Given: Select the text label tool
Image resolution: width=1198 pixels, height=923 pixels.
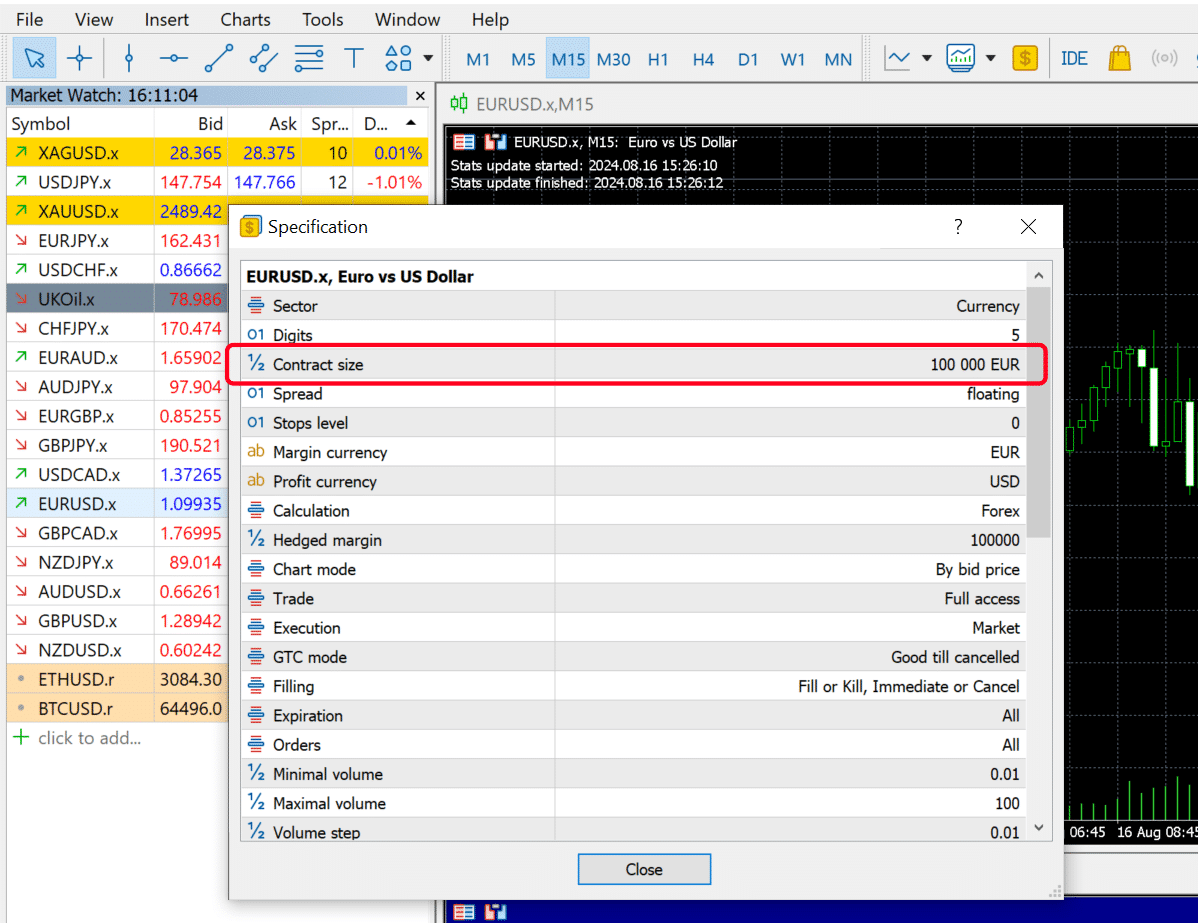Looking at the screenshot, I should tap(353, 58).
